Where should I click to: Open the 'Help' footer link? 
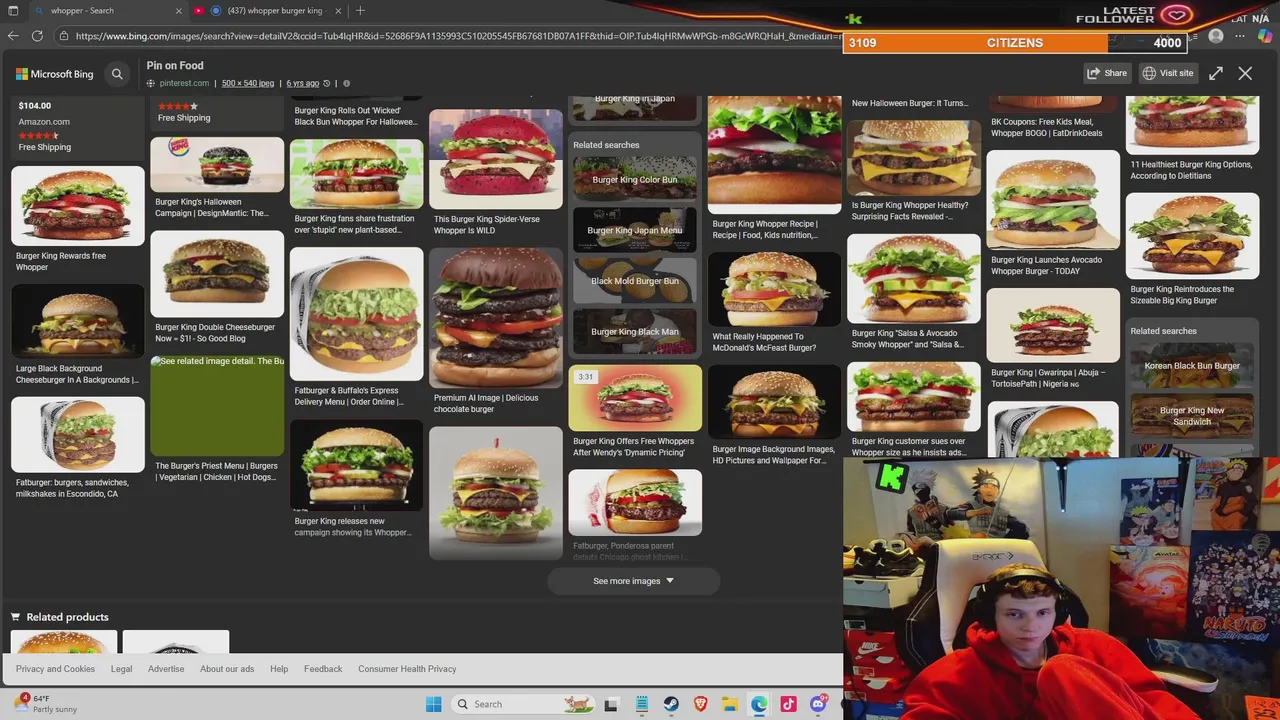pos(279,669)
